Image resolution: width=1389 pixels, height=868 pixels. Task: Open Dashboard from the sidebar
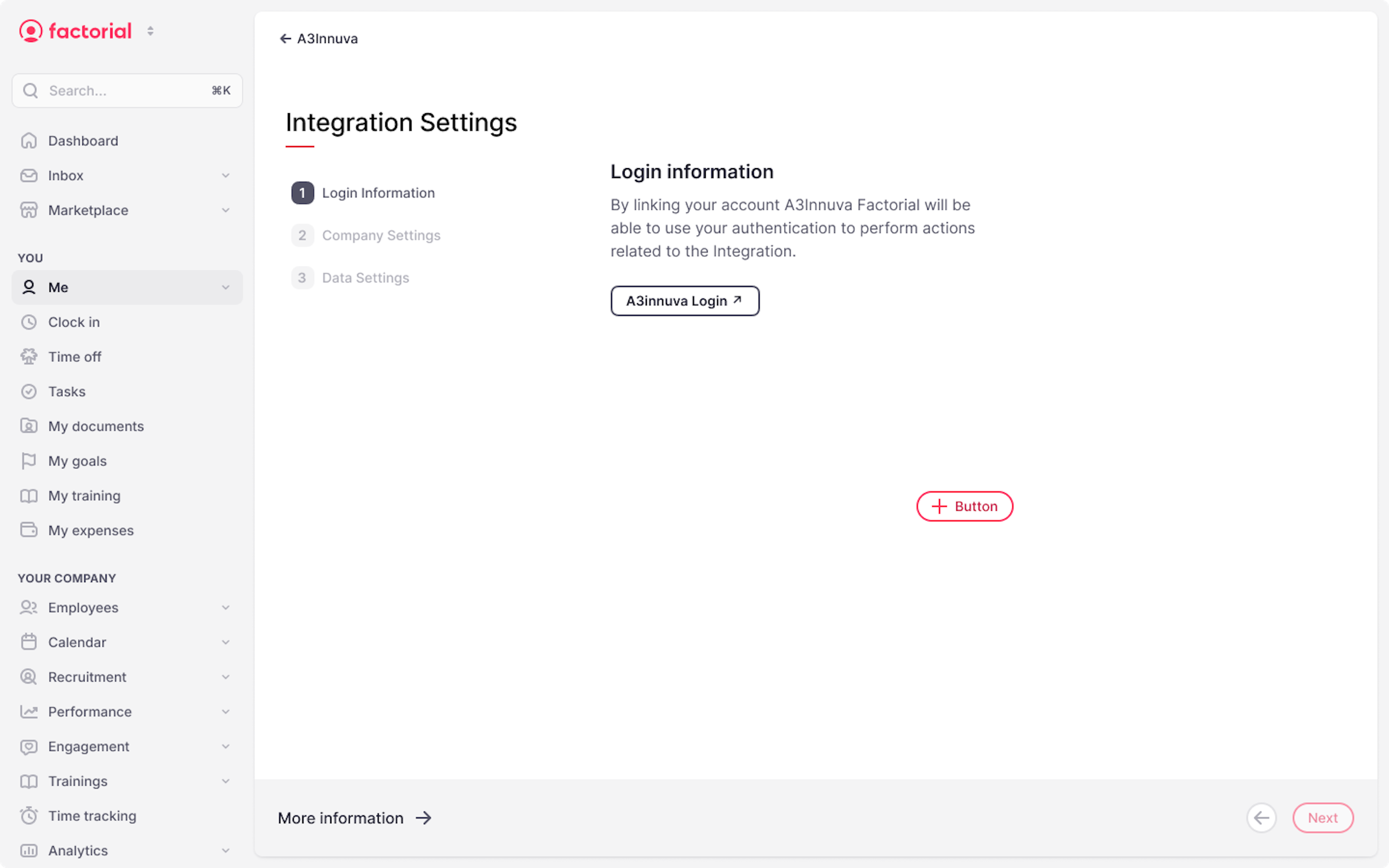127,141
